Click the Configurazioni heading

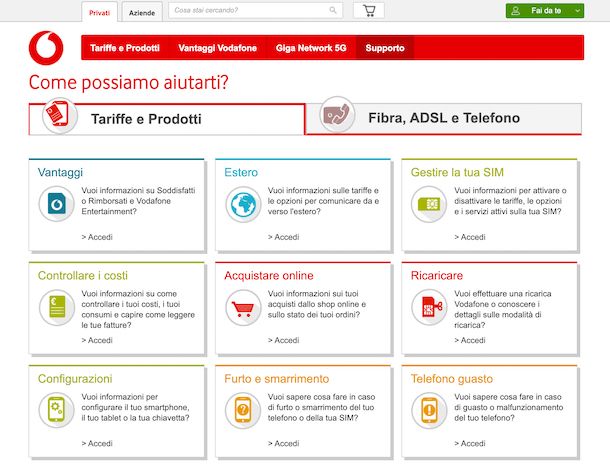coord(75,379)
